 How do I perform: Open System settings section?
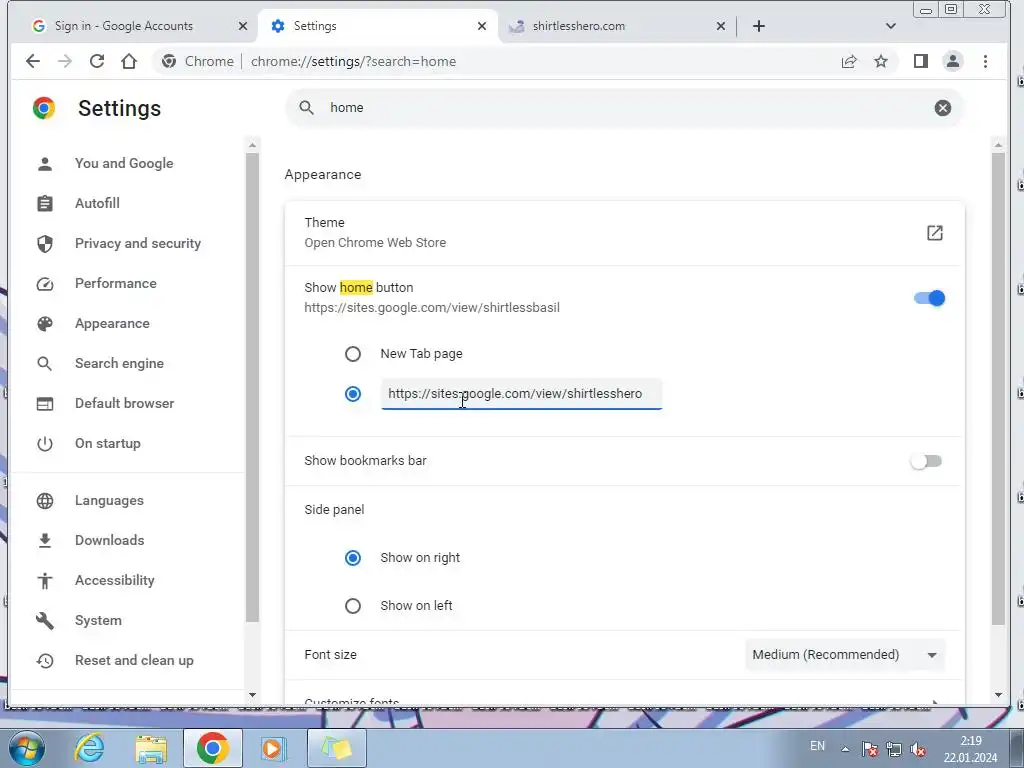pos(98,620)
